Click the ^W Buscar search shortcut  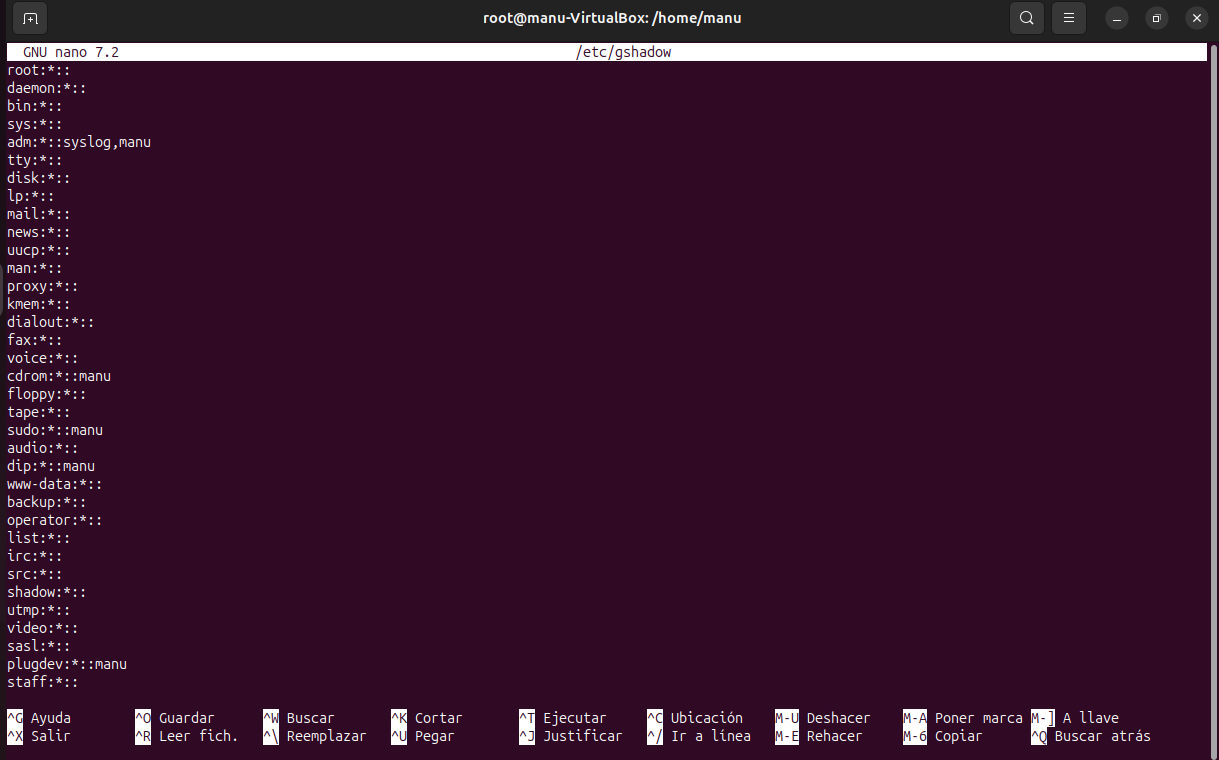[298, 718]
